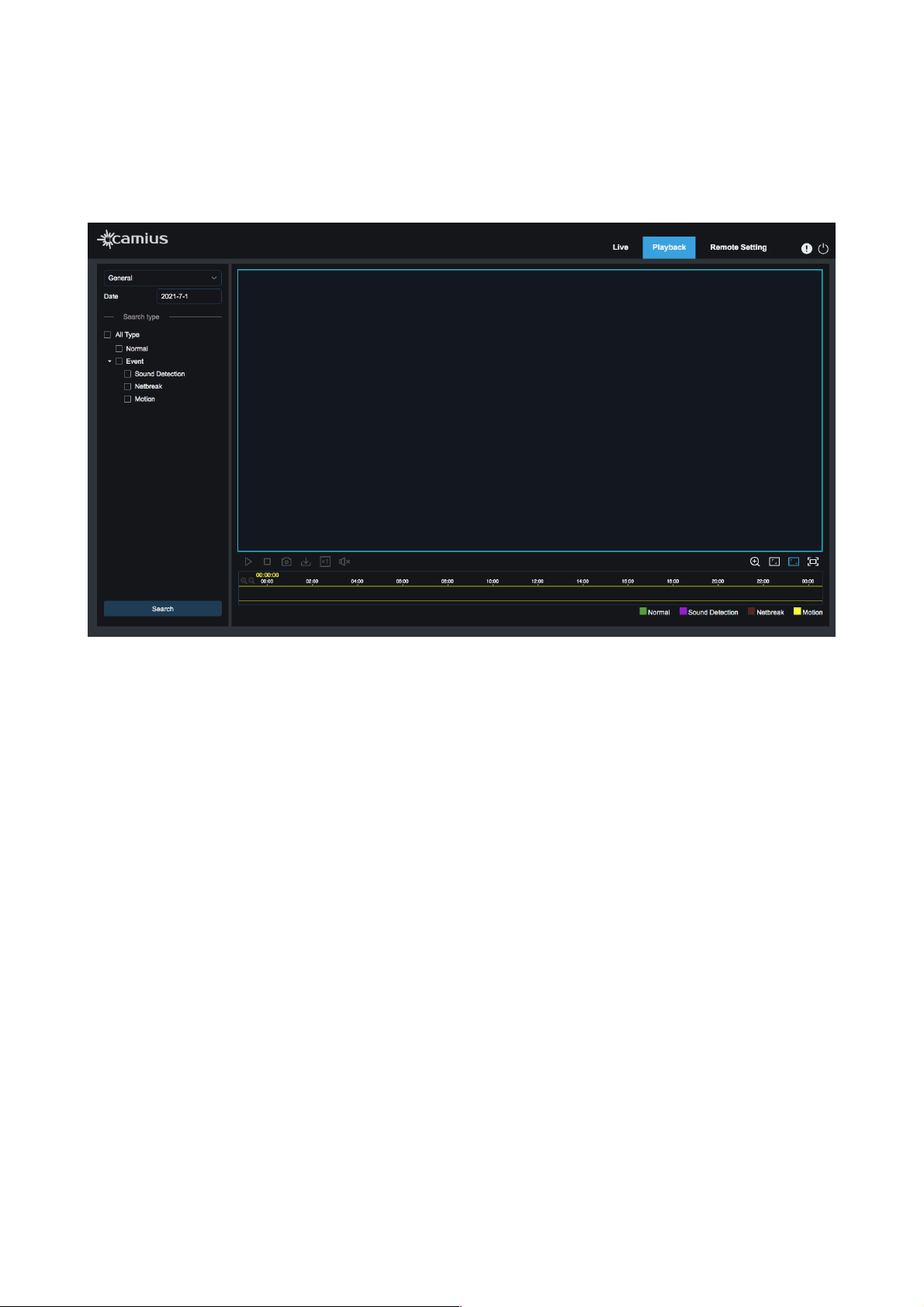Select the Playback tab

(669, 247)
